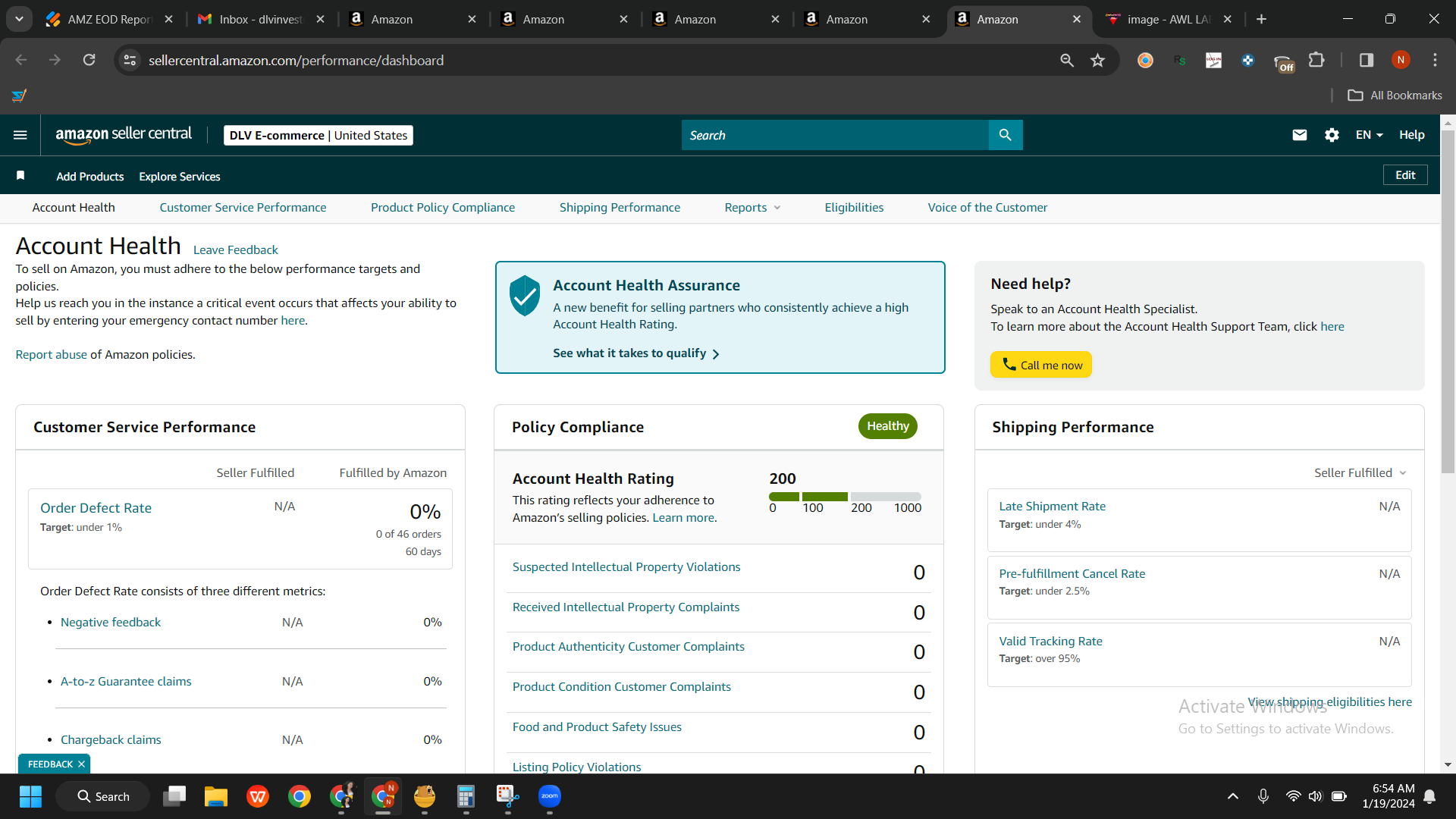Click the page vertical scrollbar

(1448, 303)
